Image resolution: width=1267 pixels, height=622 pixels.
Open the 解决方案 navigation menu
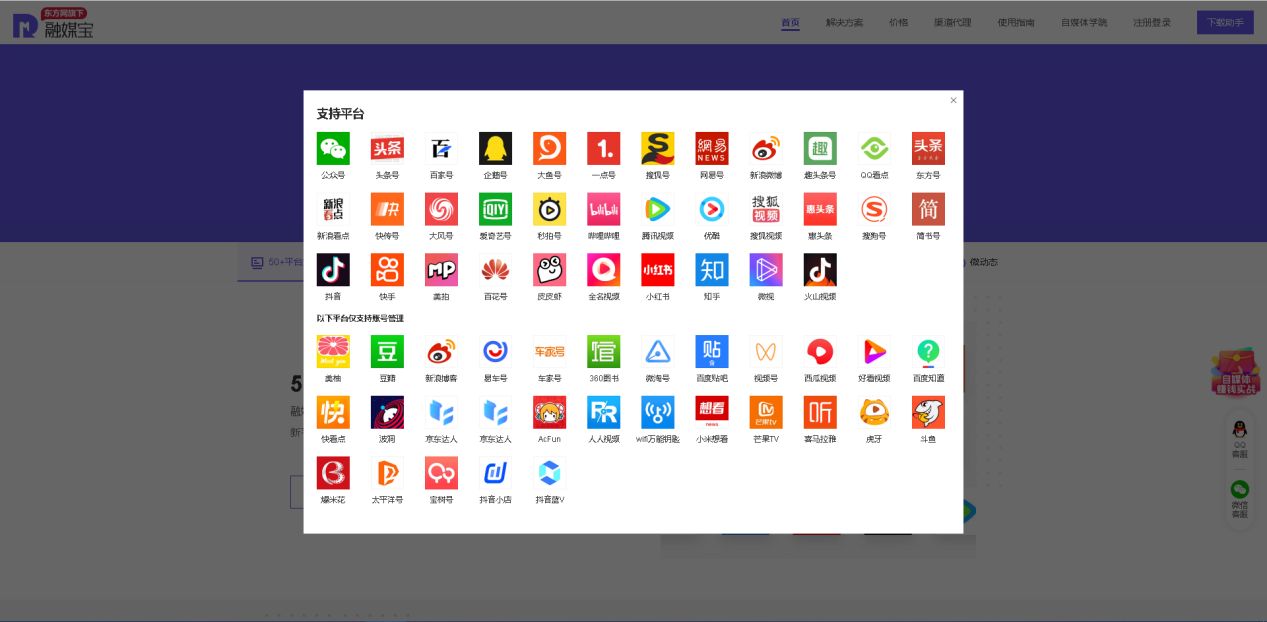(x=844, y=22)
